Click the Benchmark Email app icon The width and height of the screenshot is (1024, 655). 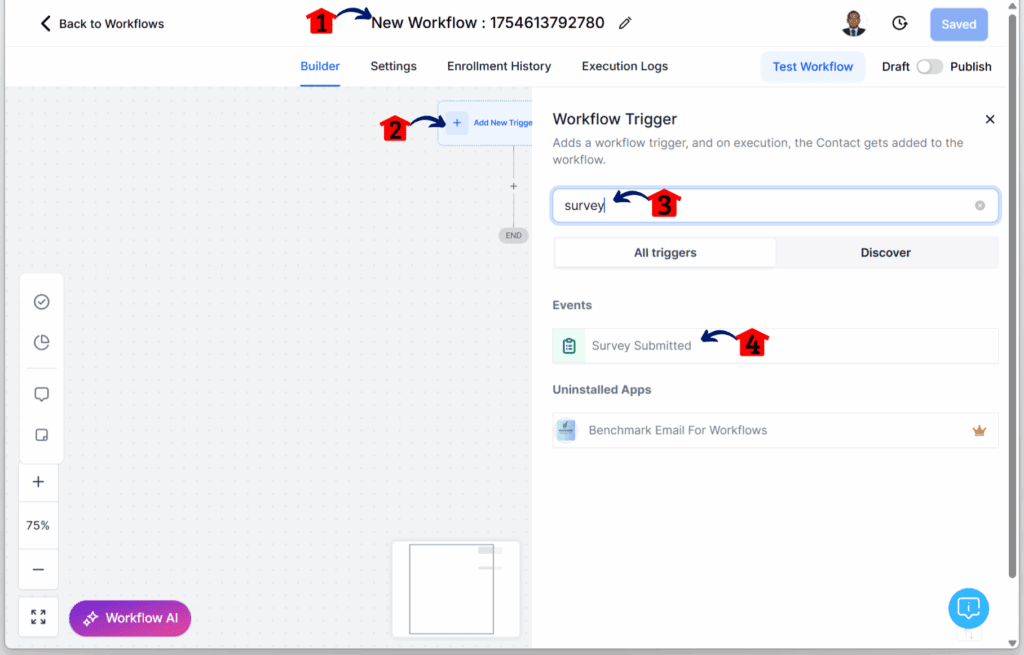point(566,430)
